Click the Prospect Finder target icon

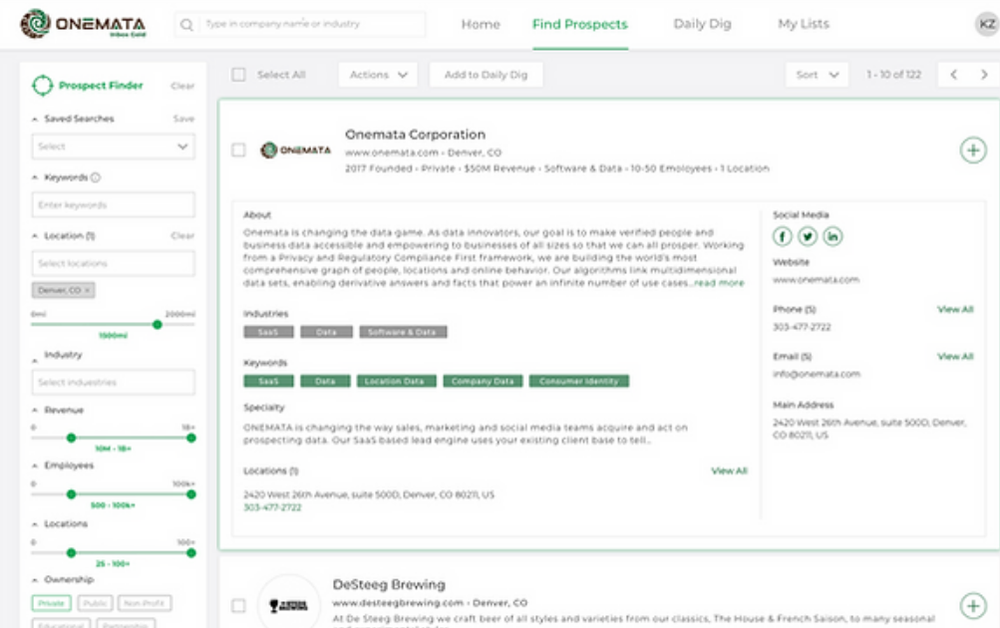pyautogui.click(x=42, y=85)
